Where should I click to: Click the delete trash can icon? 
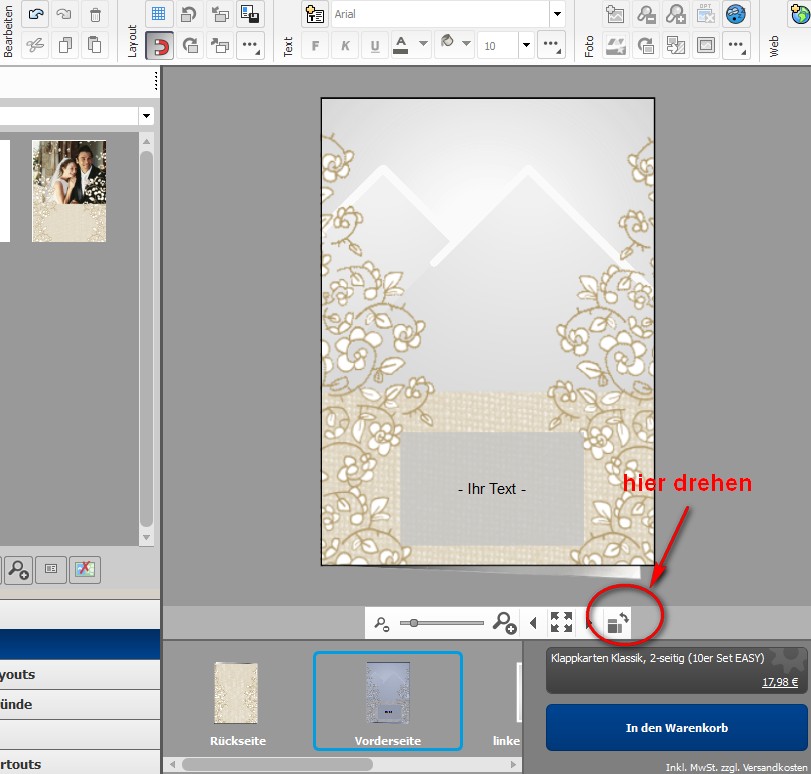tap(95, 14)
